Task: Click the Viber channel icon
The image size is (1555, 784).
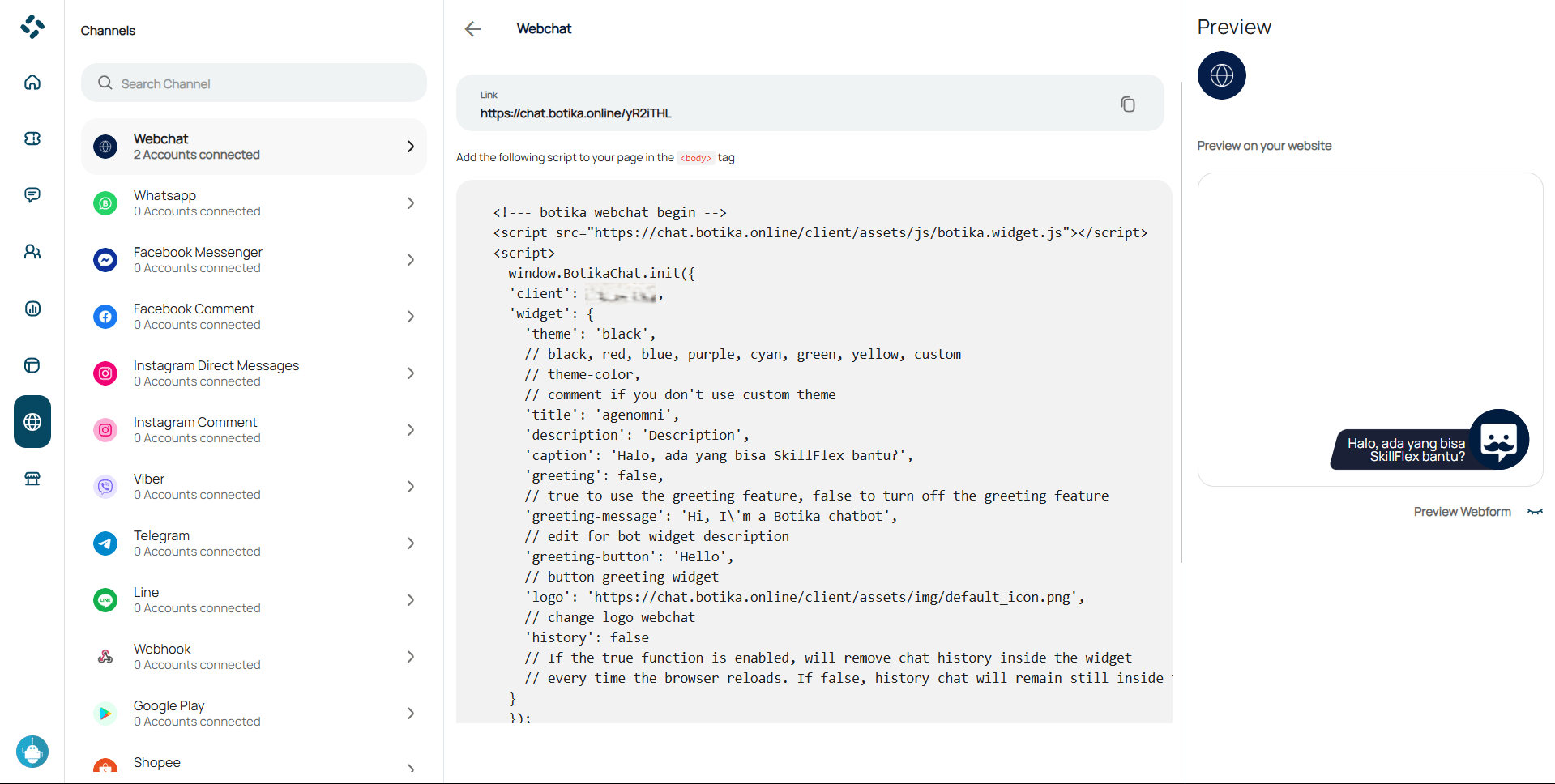Action: coord(105,487)
